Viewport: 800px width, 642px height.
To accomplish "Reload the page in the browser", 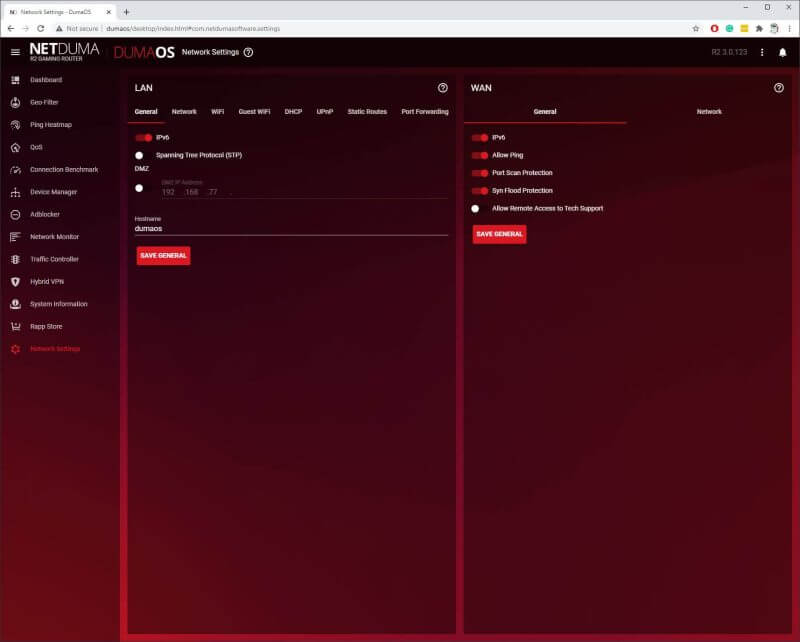I will tap(41, 29).
